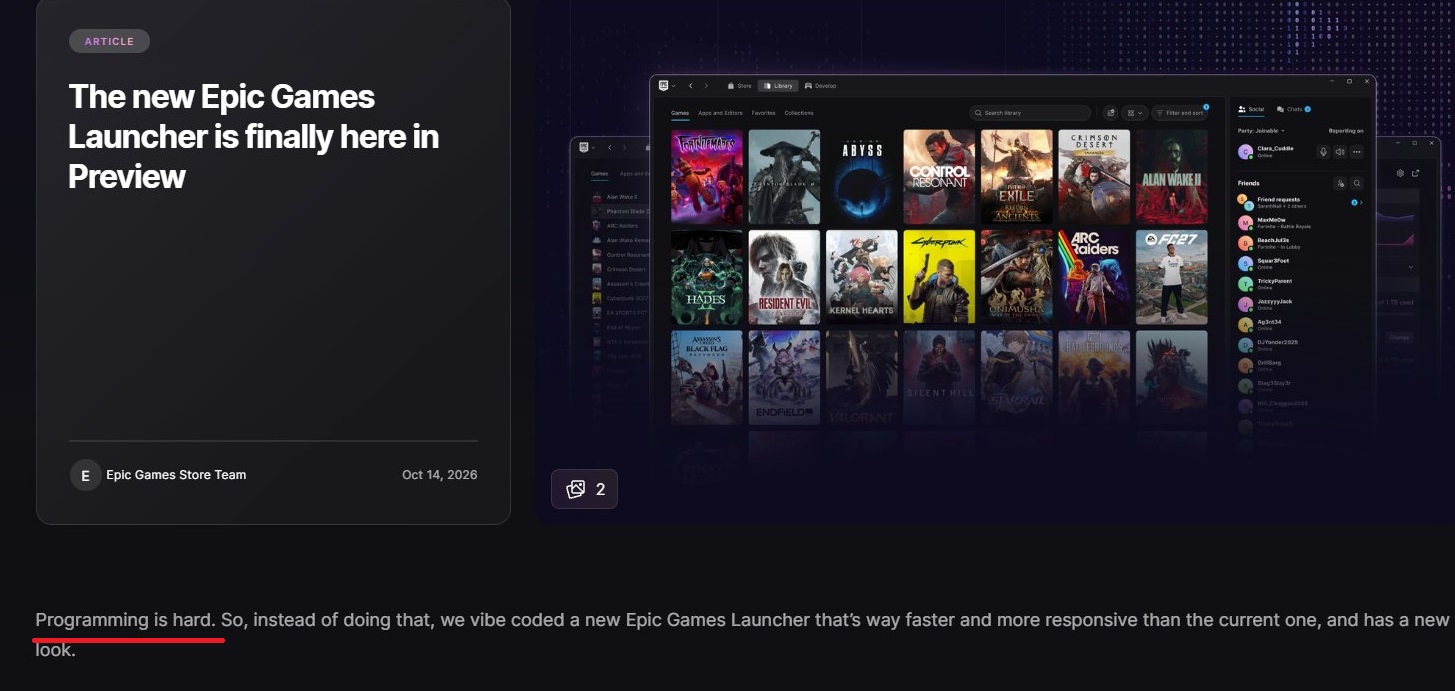Open the Apps and Editors sub-tab
This screenshot has width=1455, height=691.
720,113
